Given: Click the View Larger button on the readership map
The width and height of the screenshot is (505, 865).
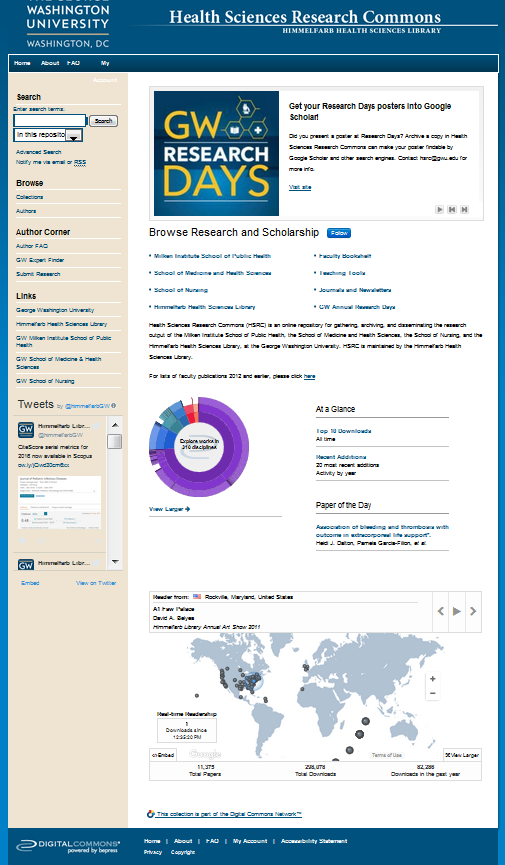Looking at the screenshot, I should point(463,755).
